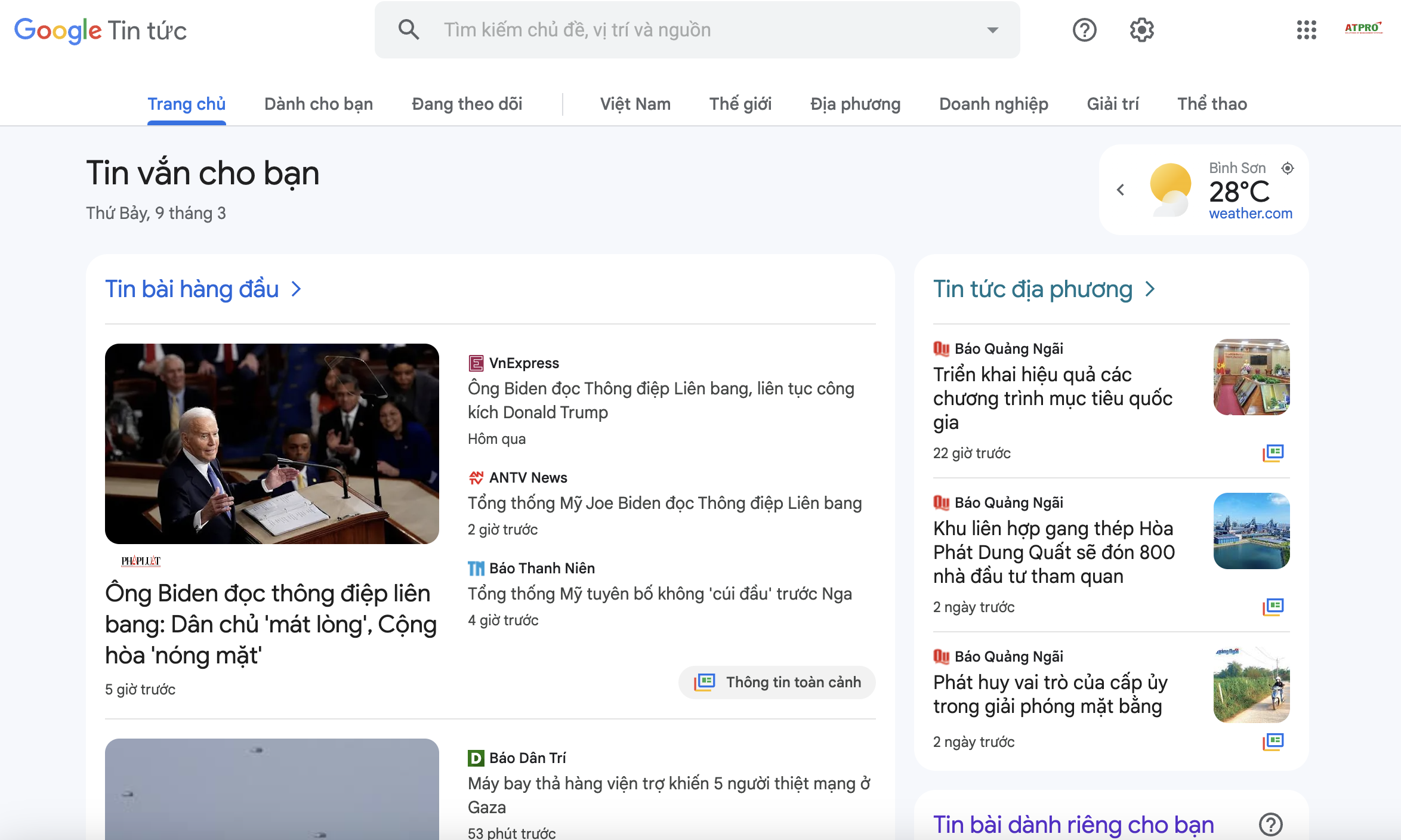This screenshot has width=1401, height=840.
Task: Use precise location icon in weather card
Action: (1288, 168)
